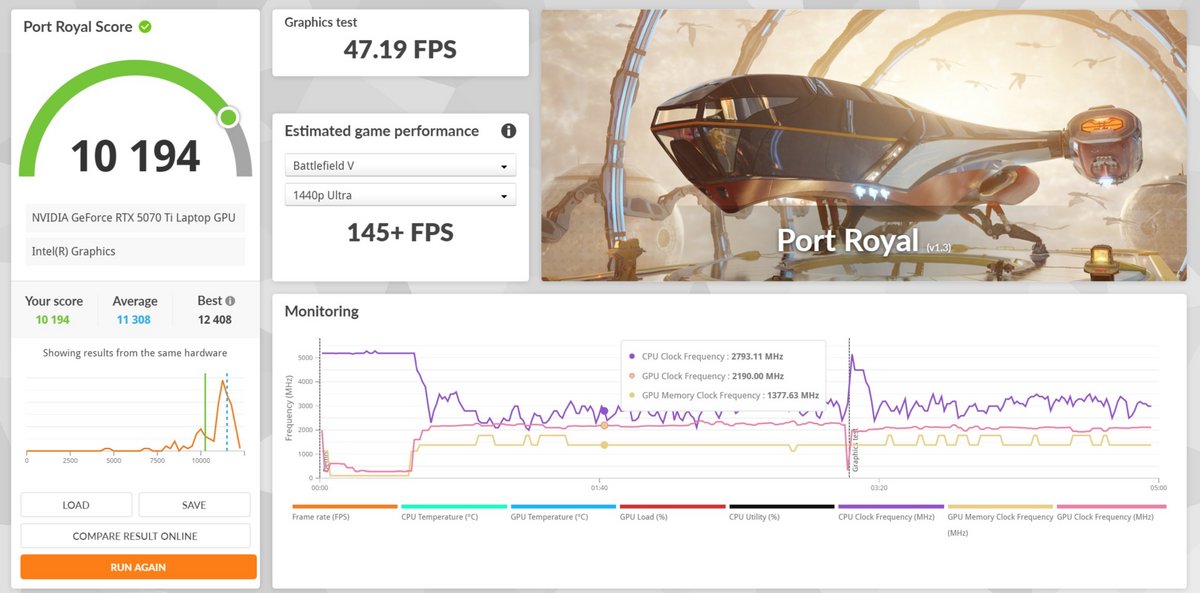Toggle the CPU Utility (%) legend series
The width and height of the screenshot is (1200, 593).
coord(781,513)
